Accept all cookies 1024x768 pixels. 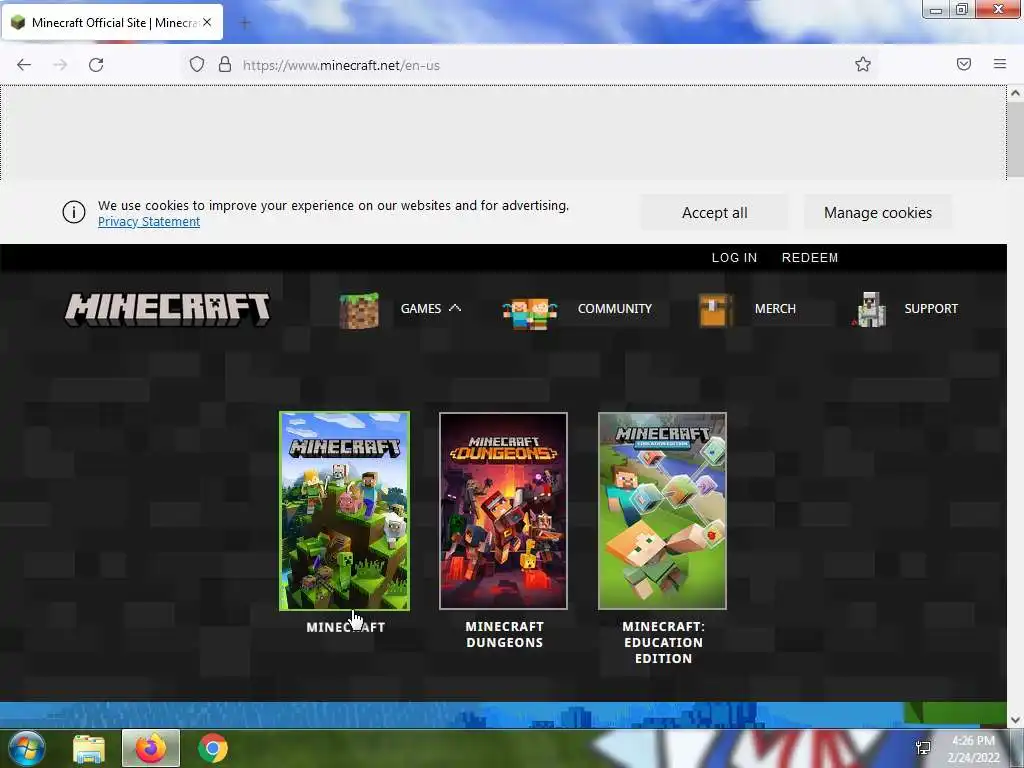[714, 213]
